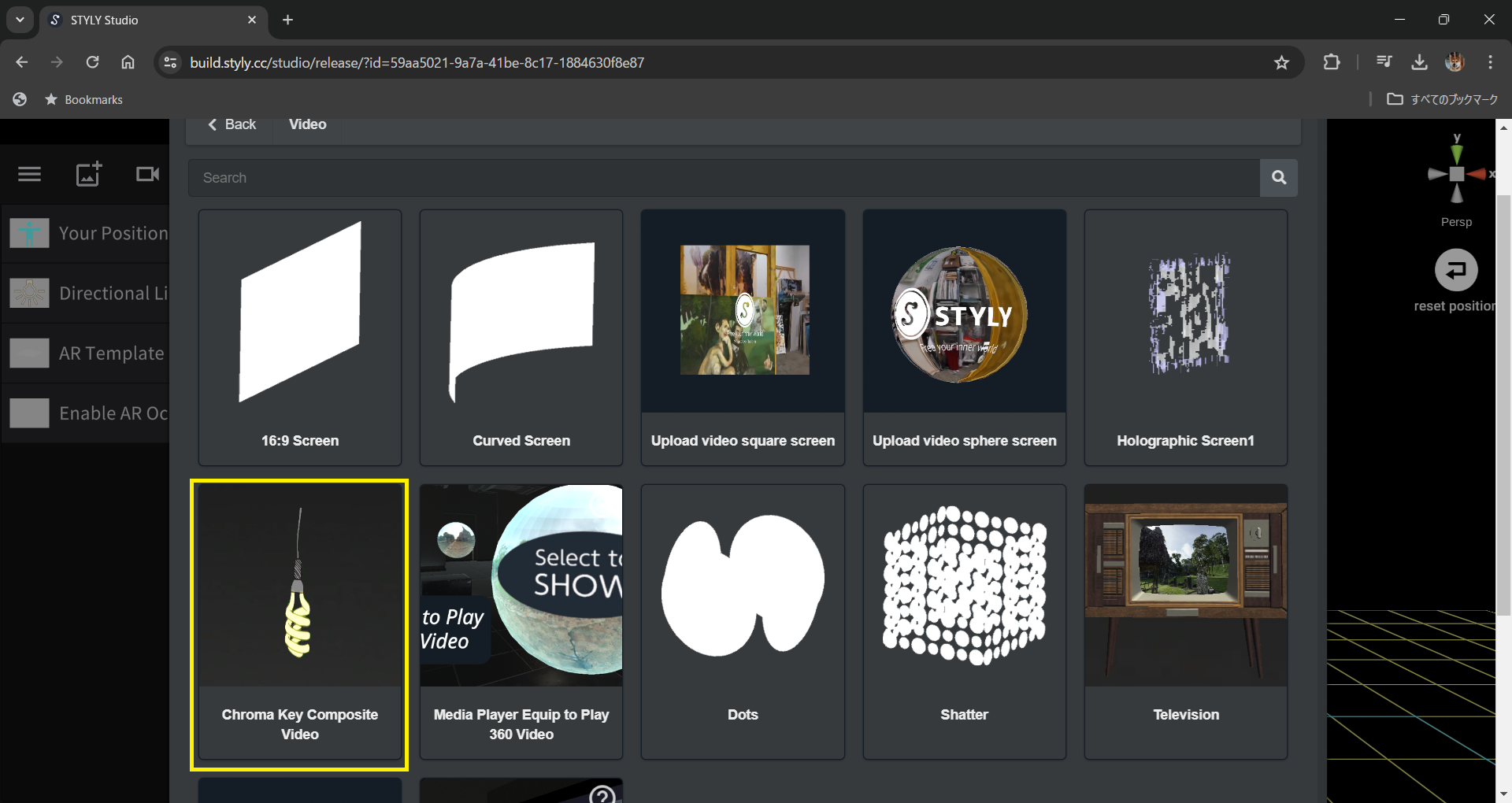This screenshot has width=1512, height=803.
Task: Open the hamburger menu in the STYLY sidebar
Action: pos(29,174)
